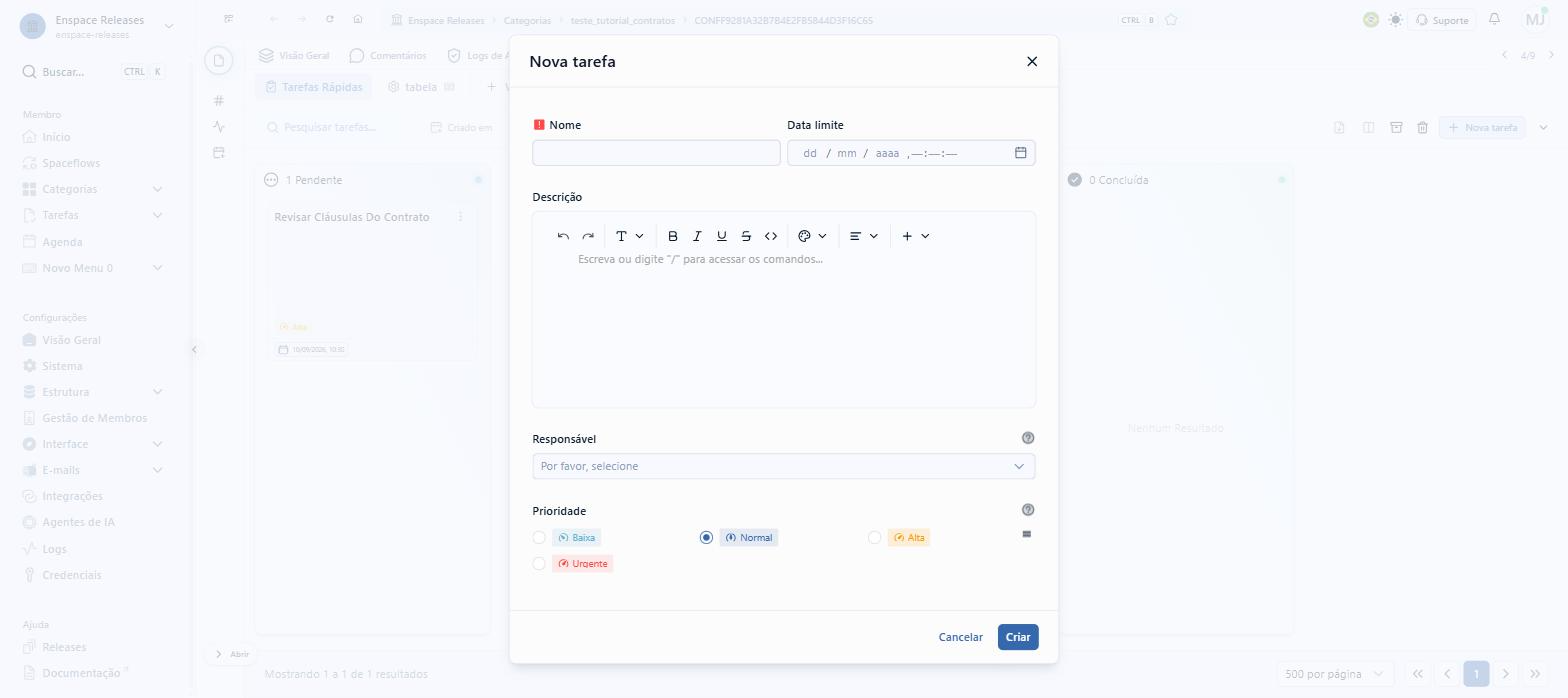The width and height of the screenshot is (1568, 698).
Task: Collapse the left sidebar arrow
Action: tap(194, 349)
